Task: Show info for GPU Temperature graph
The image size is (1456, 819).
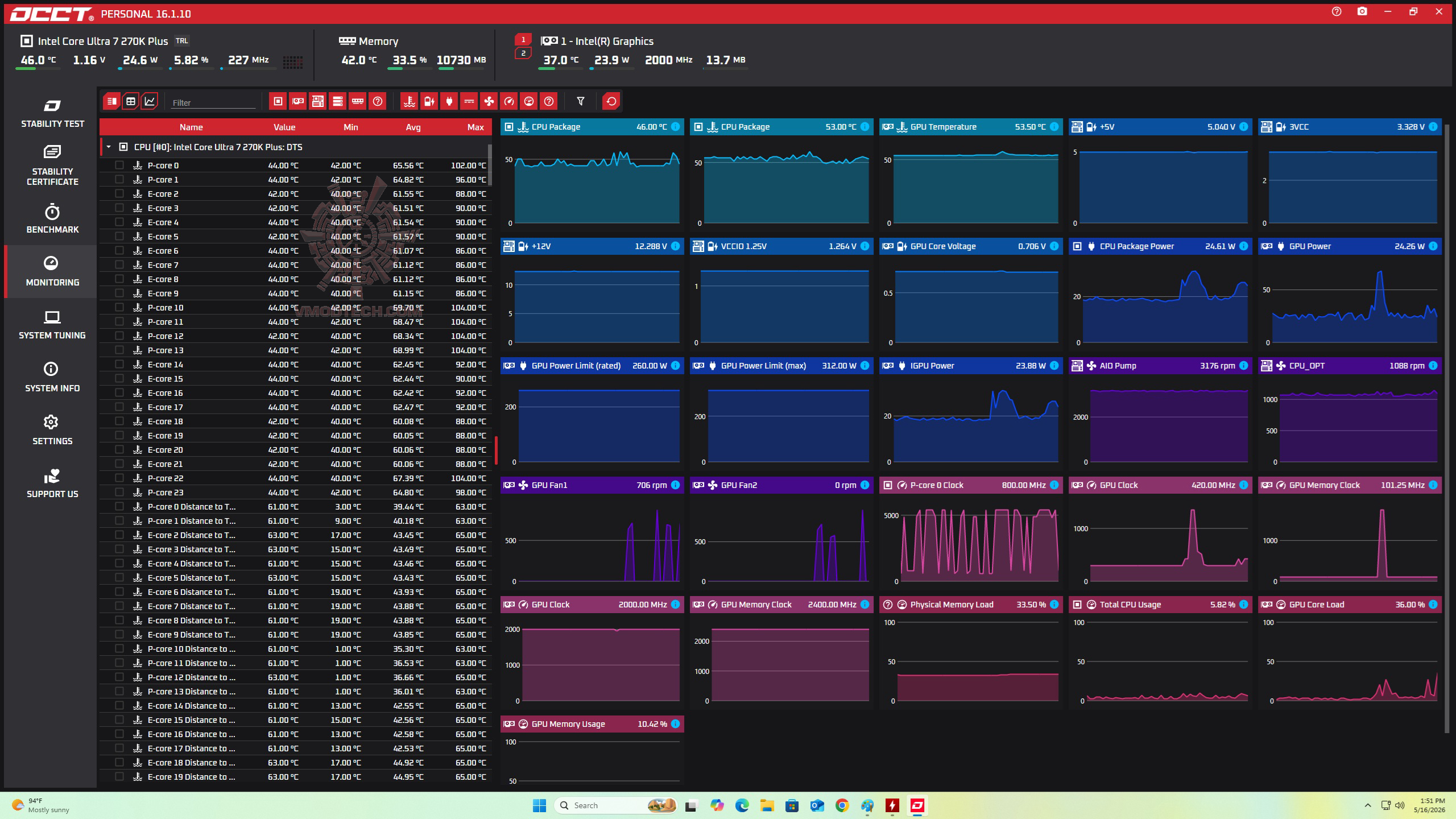Action: (1054, 127)
